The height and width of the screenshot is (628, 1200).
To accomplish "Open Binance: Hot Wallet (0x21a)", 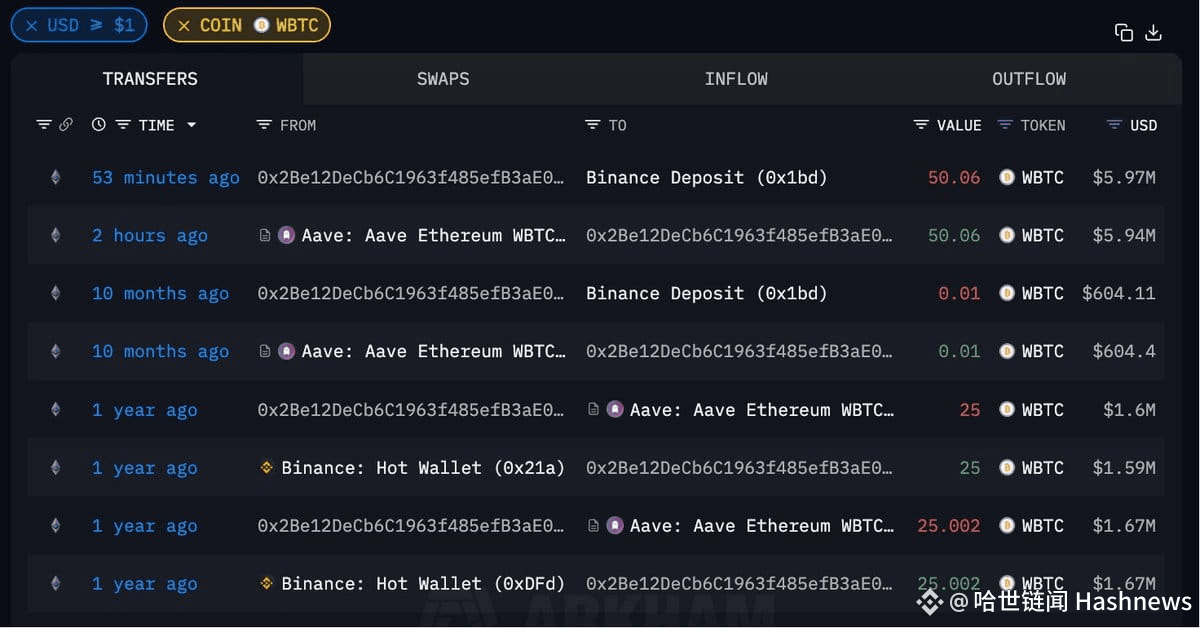I will coord(423,468).
